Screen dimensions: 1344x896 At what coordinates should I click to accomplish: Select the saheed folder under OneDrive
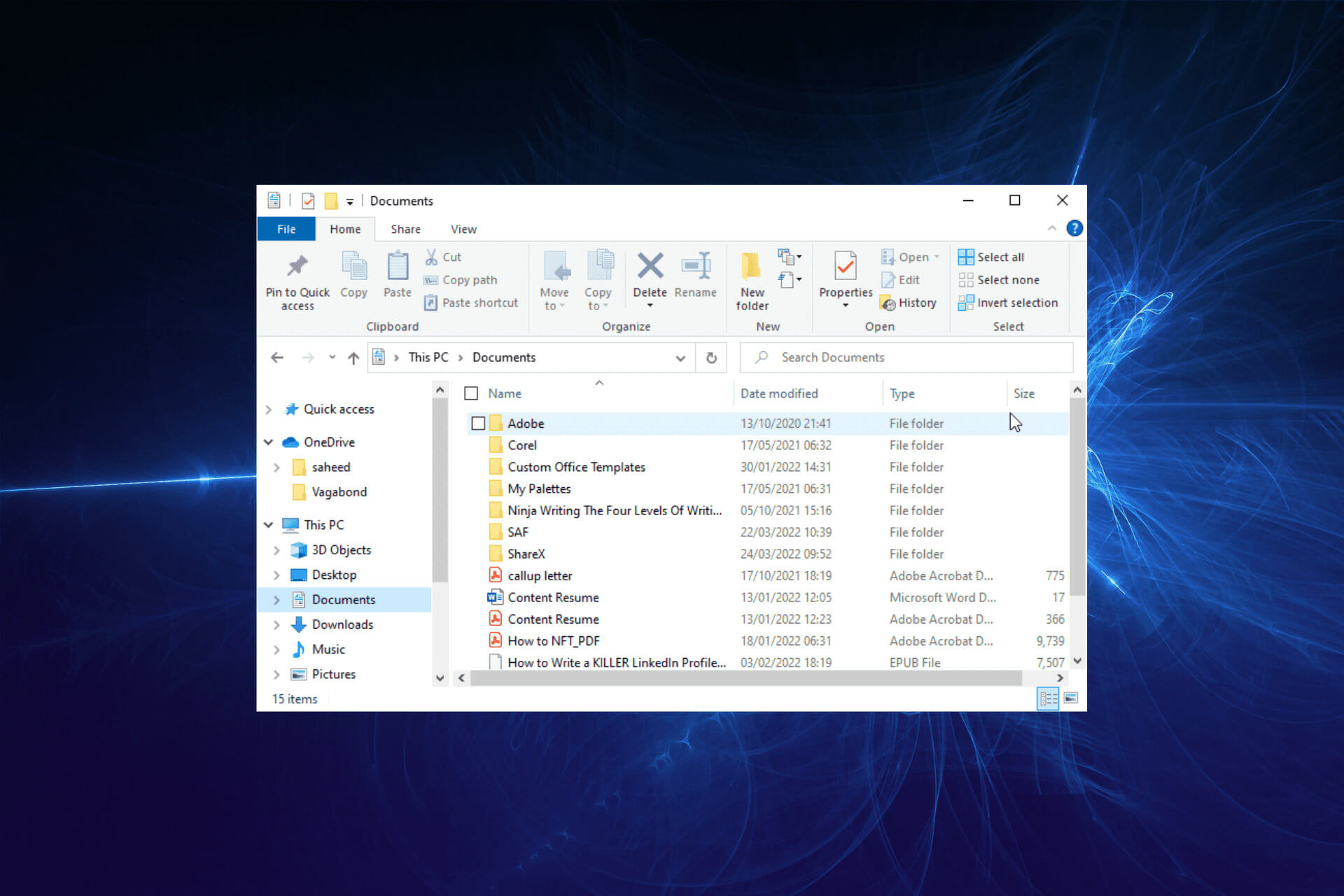click(330, 467)
